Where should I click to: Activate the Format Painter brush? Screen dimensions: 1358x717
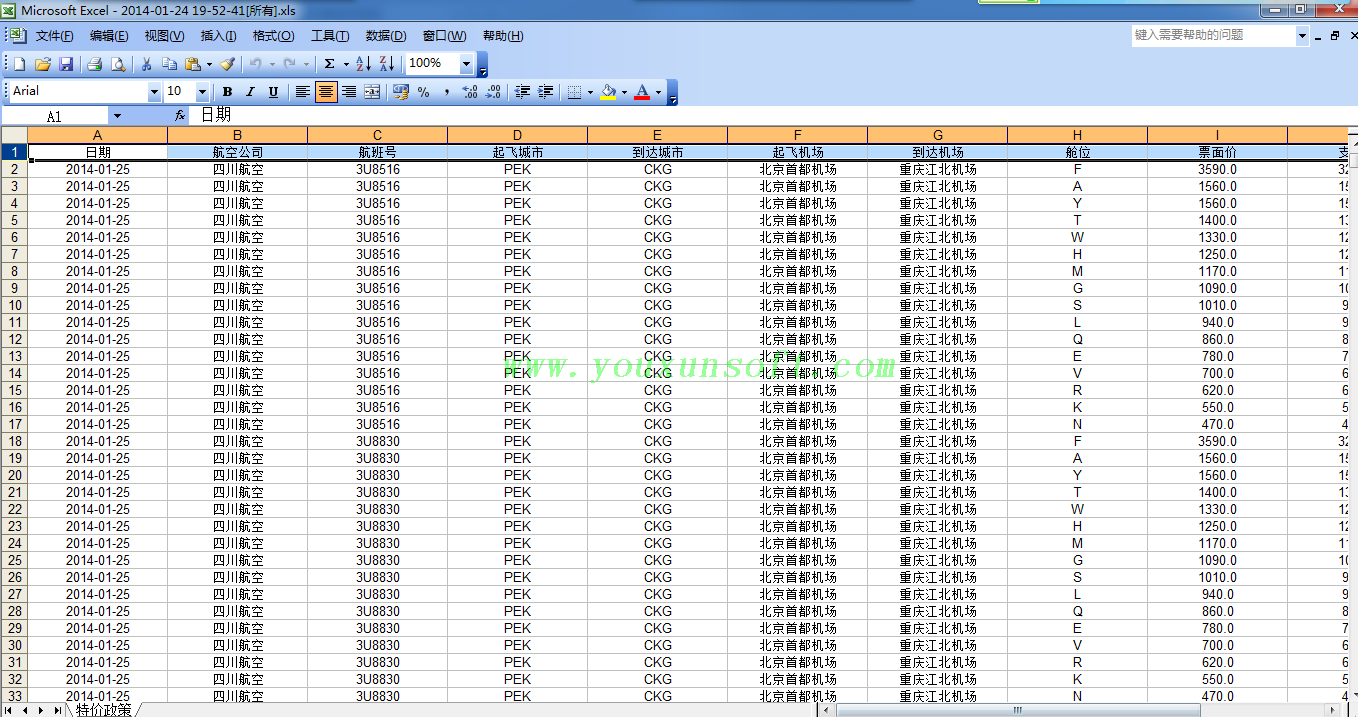click(227, 64)
